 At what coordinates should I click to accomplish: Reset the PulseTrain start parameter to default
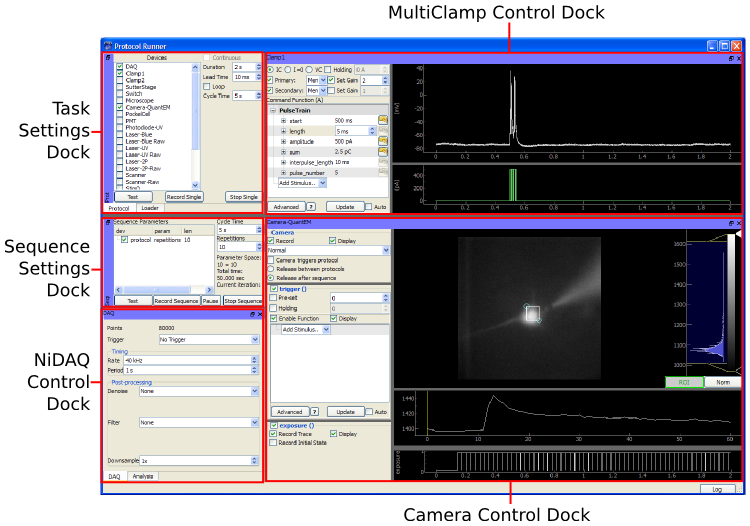tap(383, 120)
